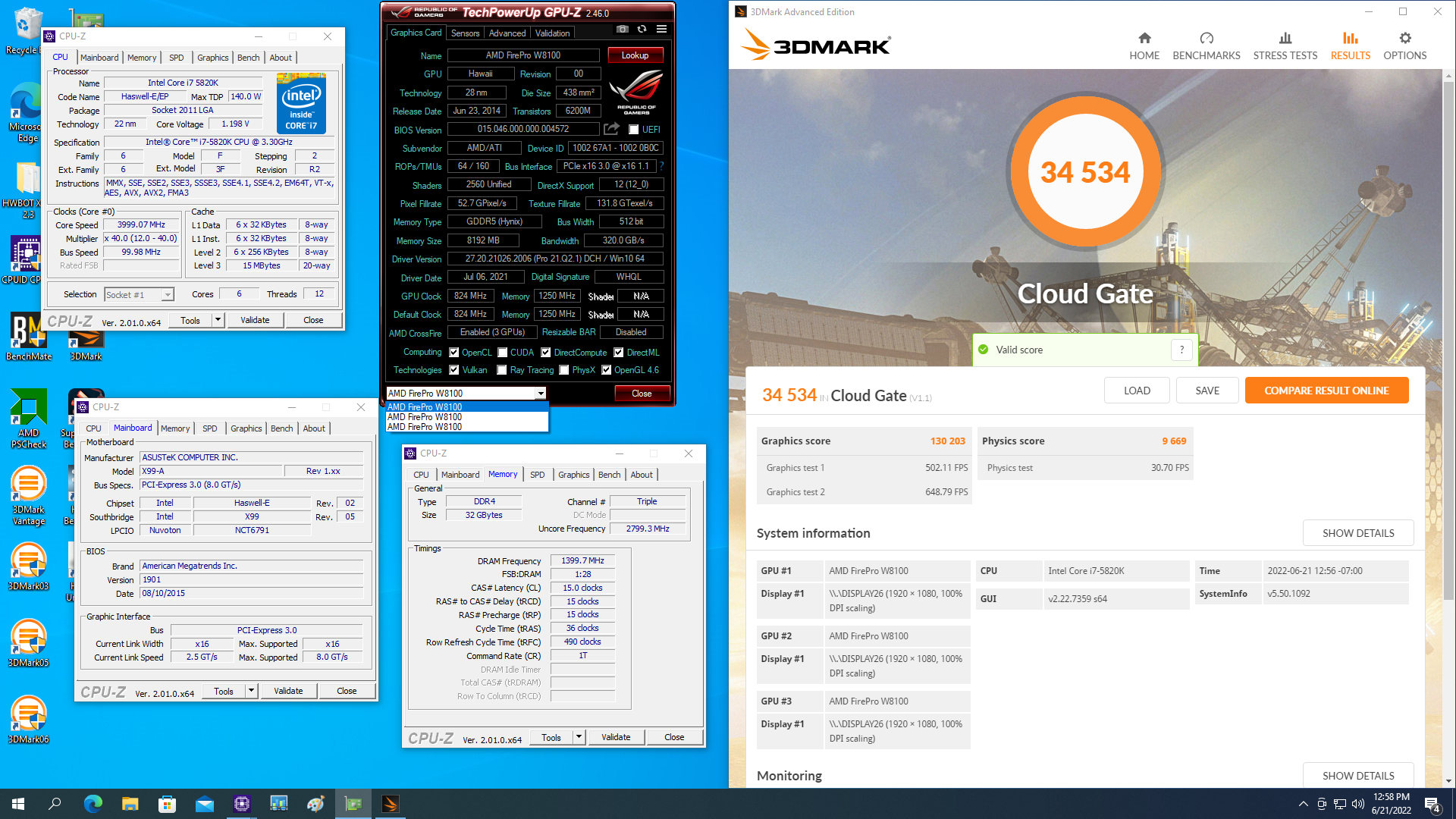Open notification center icon
This screenshot has width=1456, height=819.
[x=1433, y=805]
